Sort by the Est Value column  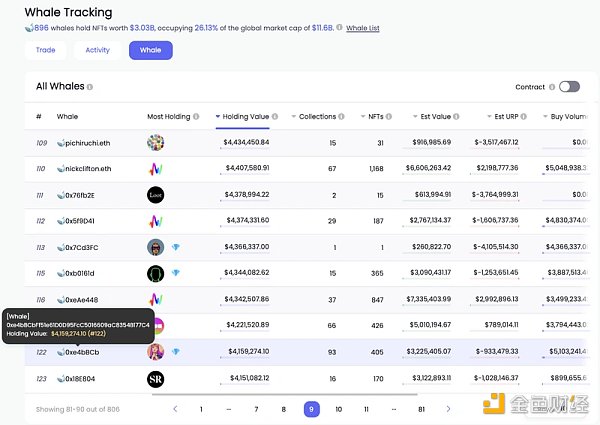[x=434, y=117]
